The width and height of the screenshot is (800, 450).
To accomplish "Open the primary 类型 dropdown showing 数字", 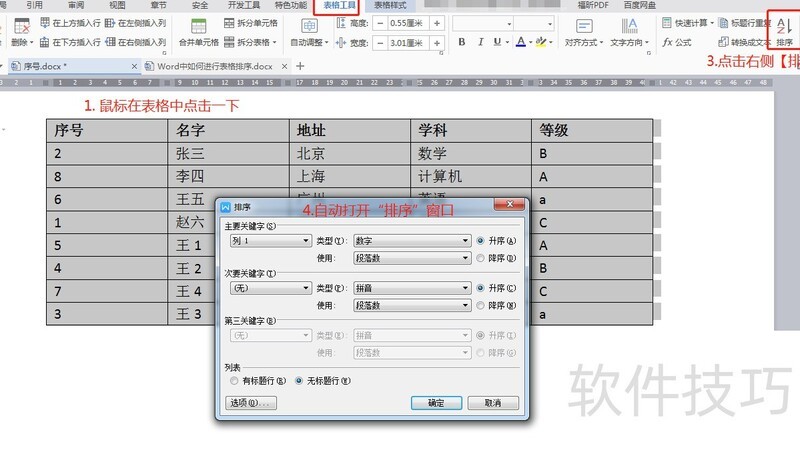I will click(411, 241).
